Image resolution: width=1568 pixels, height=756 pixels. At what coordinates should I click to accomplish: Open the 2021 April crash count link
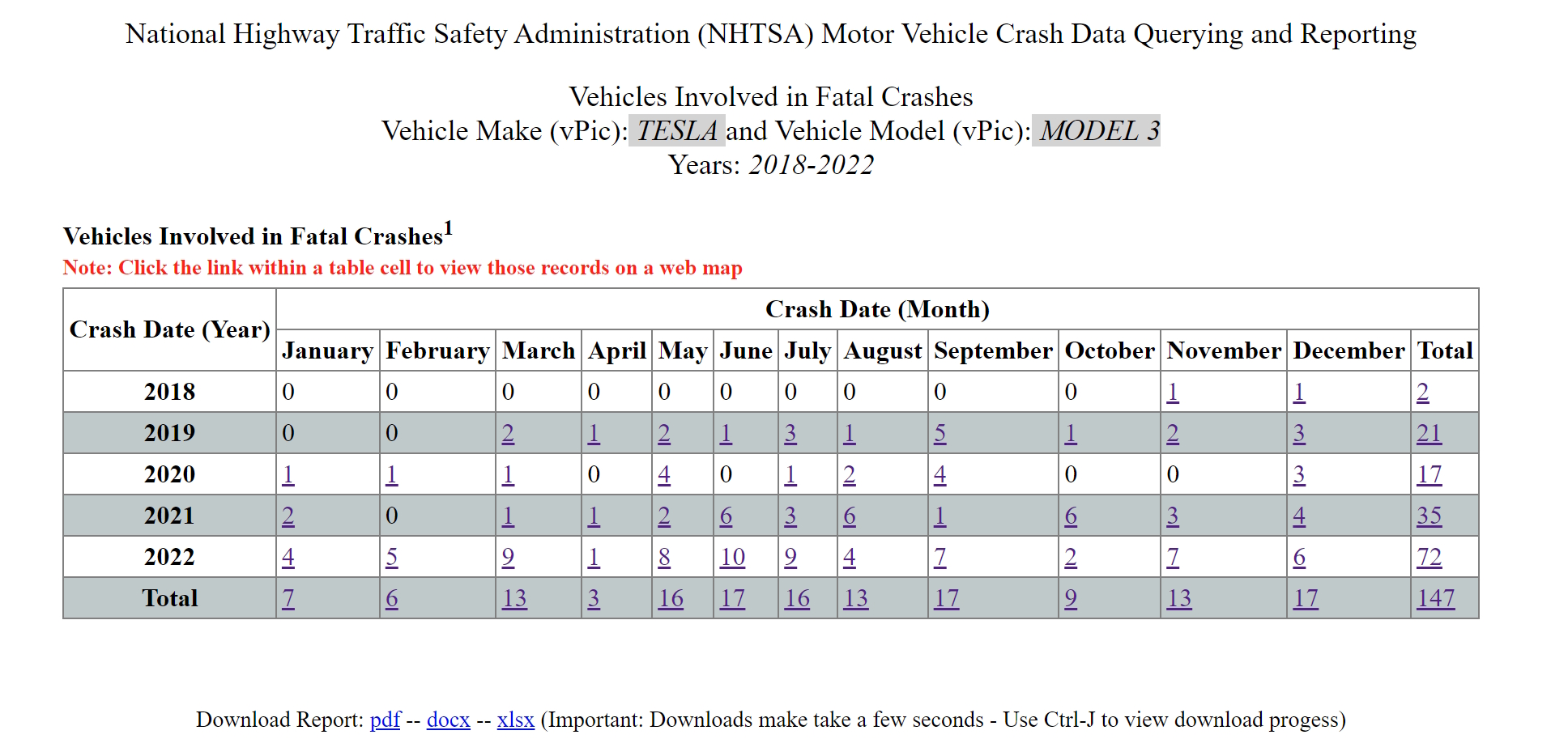[x=594, y=516]
